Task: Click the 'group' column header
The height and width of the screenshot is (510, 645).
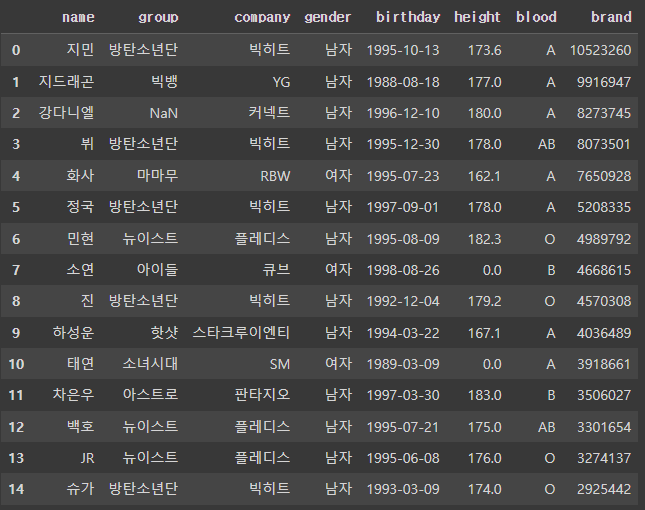Action: (158, 17)
